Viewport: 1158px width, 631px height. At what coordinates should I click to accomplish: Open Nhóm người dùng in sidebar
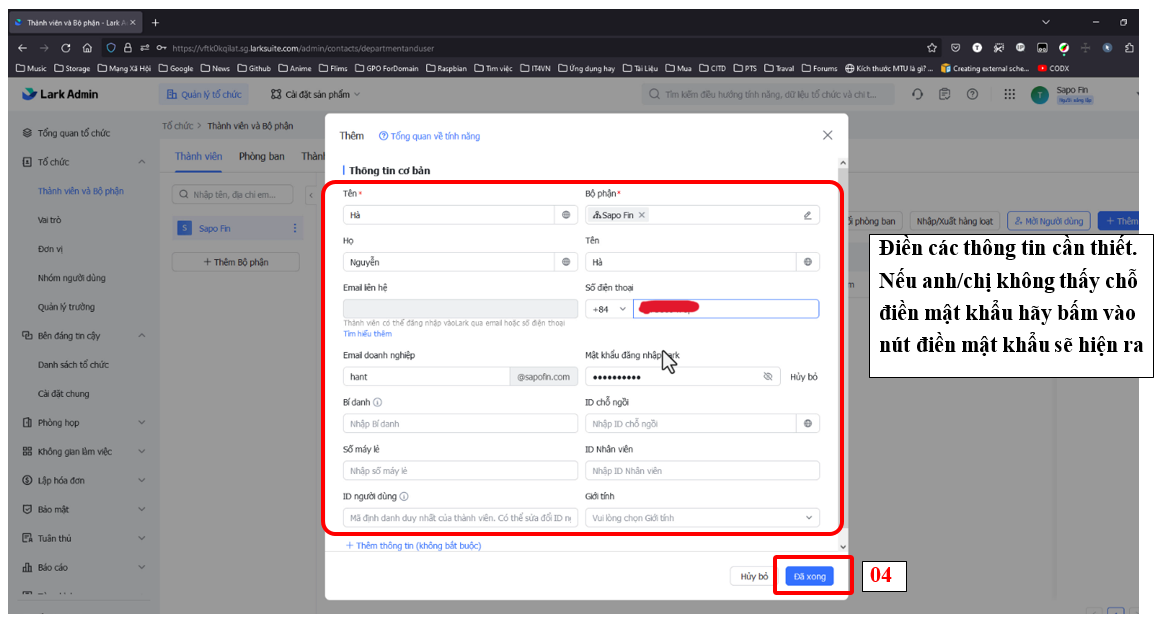[72, 279]
